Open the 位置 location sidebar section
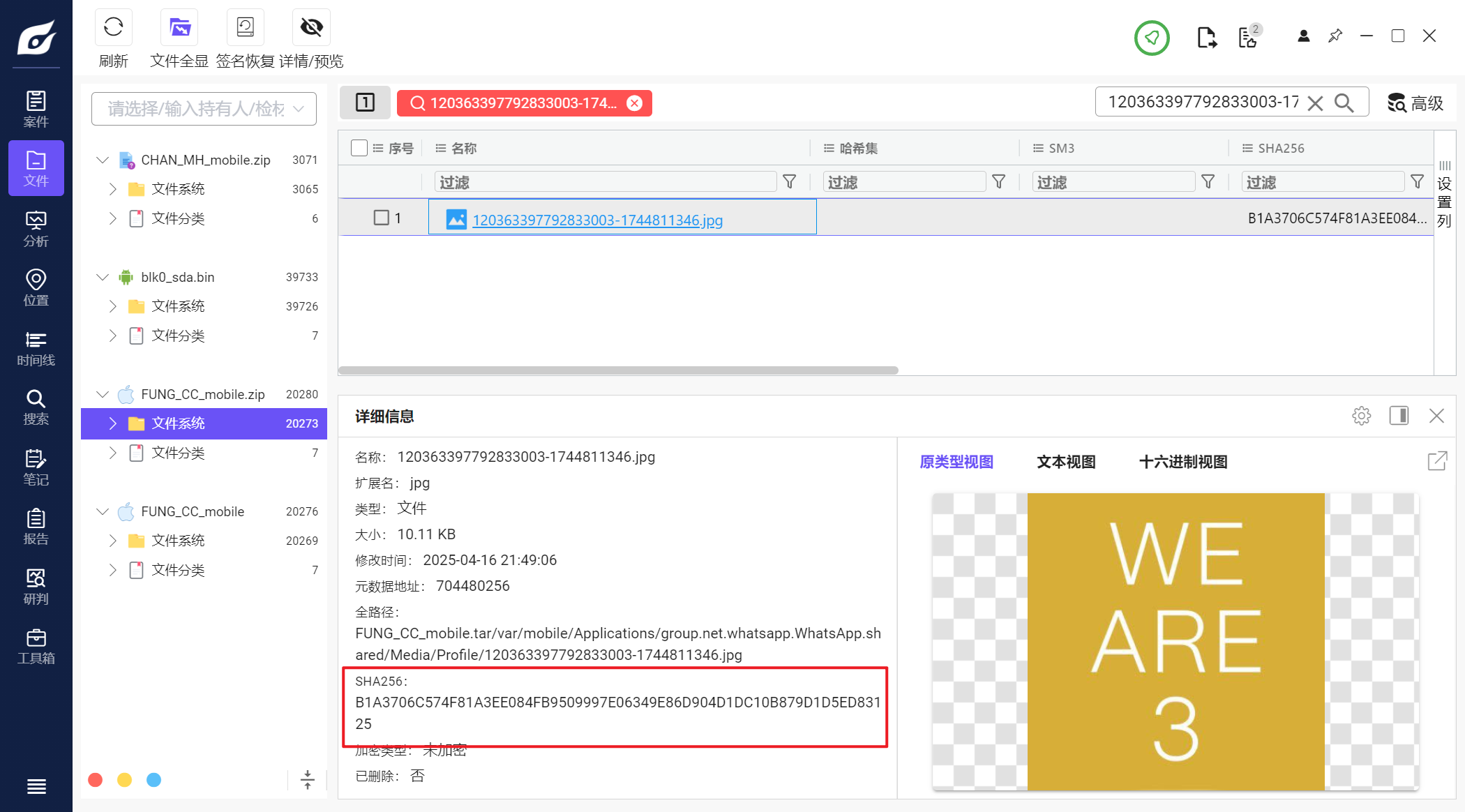 (x=36, y=288)
